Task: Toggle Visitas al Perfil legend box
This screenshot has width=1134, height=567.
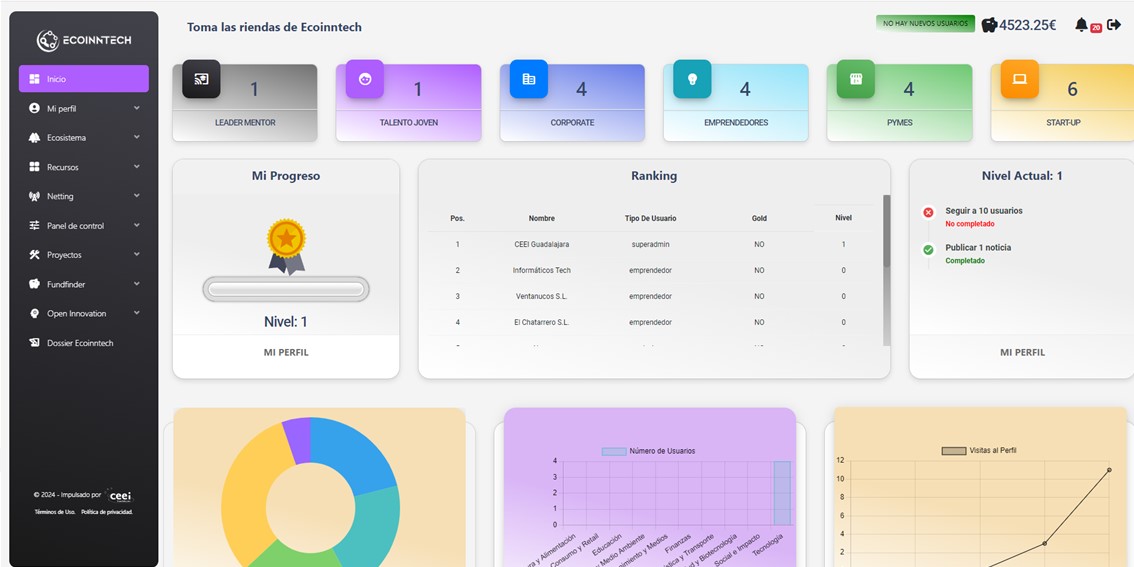Action: (953, 451)
